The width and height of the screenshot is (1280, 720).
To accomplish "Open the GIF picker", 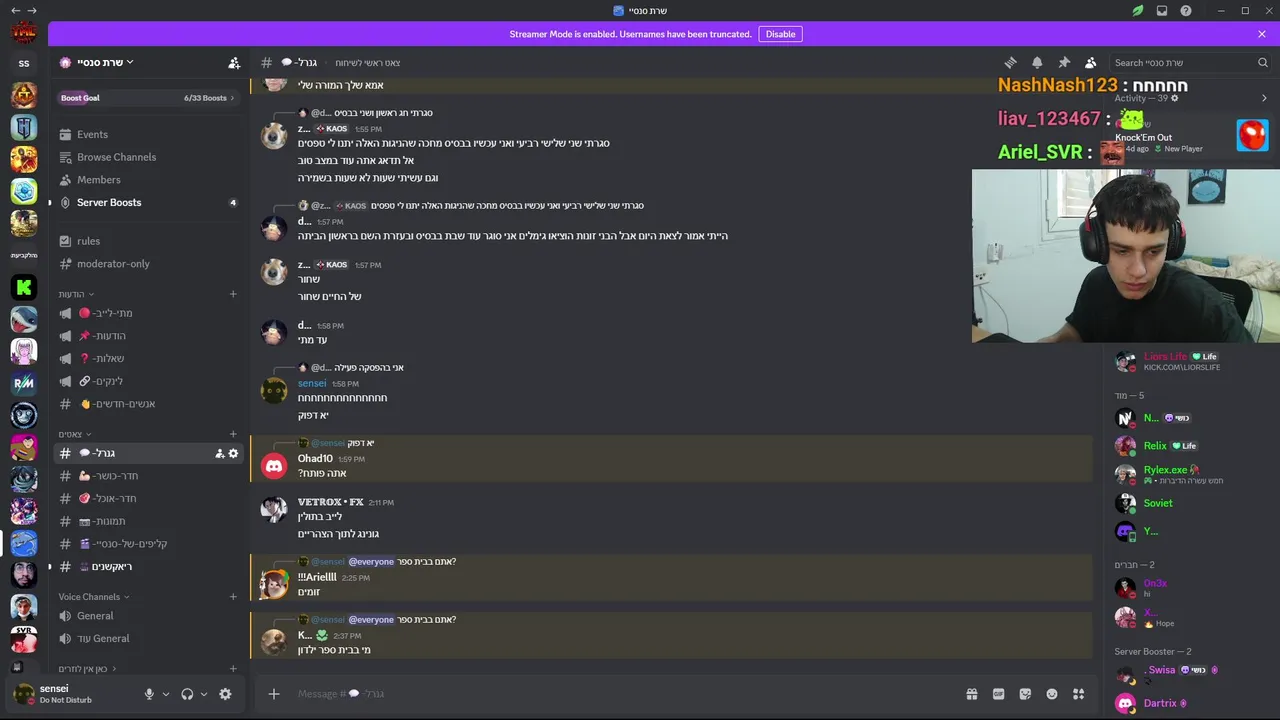I will click(x=998, y=694).
